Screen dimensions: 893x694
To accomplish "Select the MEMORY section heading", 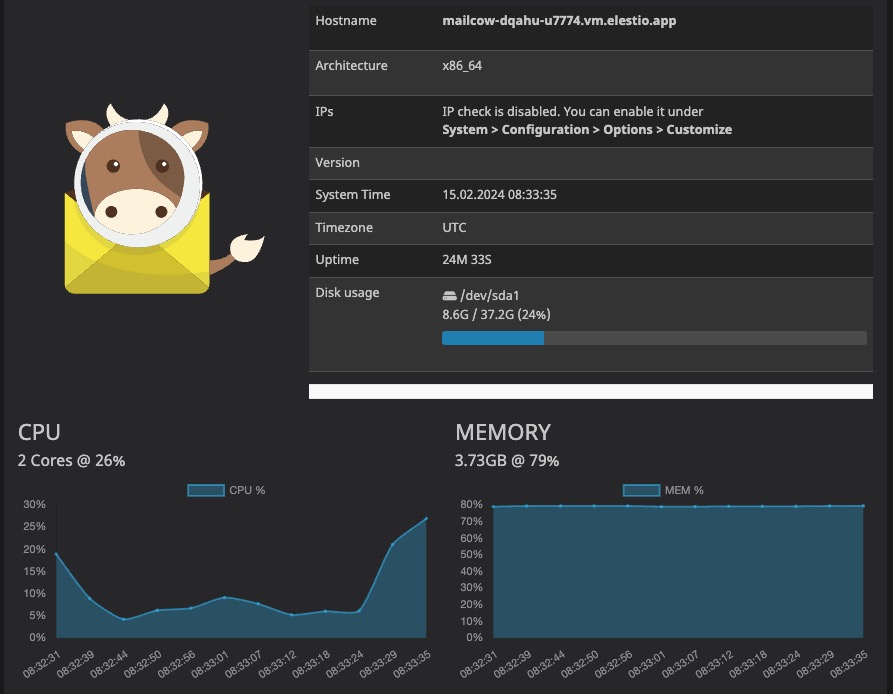I will [502, 432].
